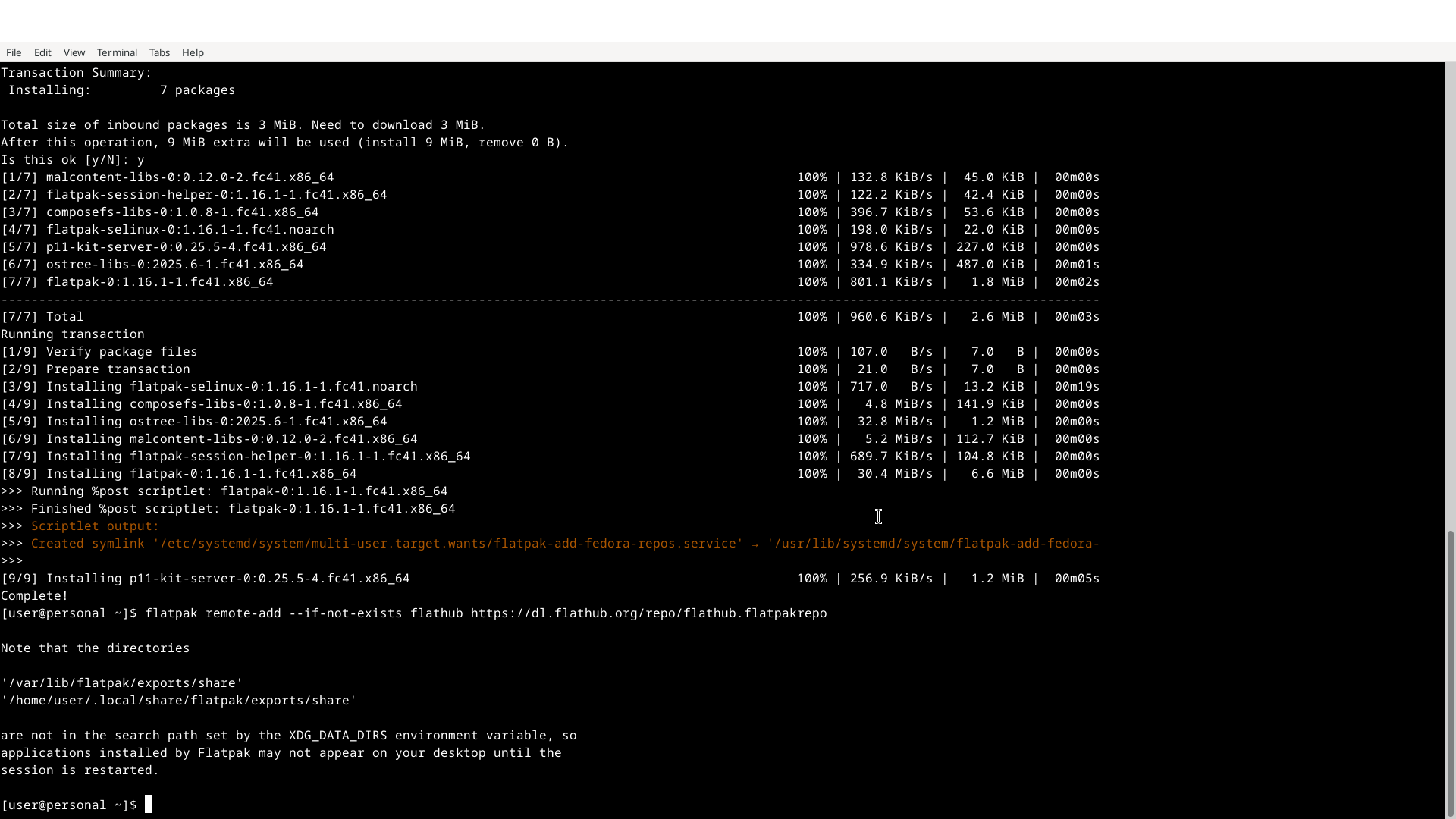Open the Tabs menu
This screenshot has height=819, width=1456.
coord(159,52)
